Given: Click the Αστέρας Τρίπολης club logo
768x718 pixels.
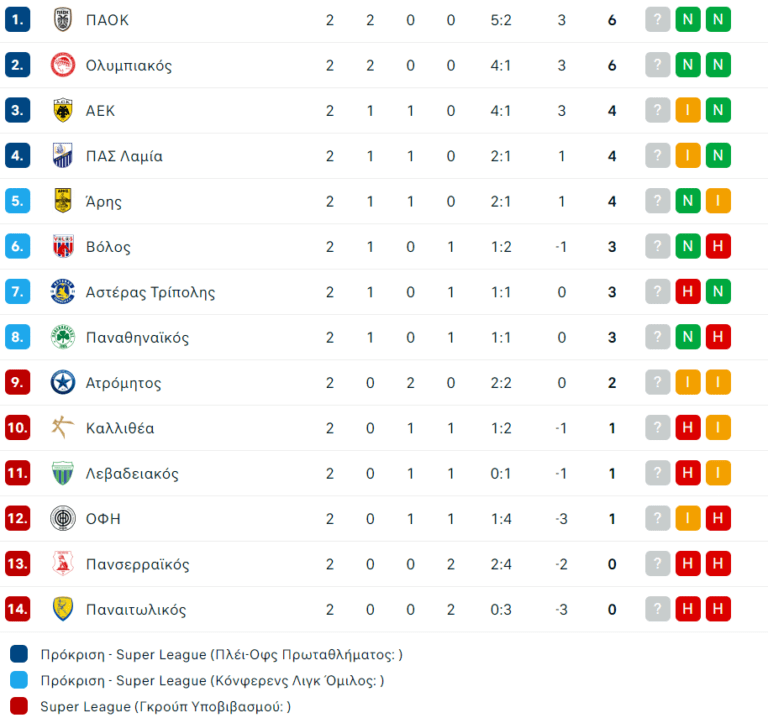Looking at the screenshot, I should point(63,292).
